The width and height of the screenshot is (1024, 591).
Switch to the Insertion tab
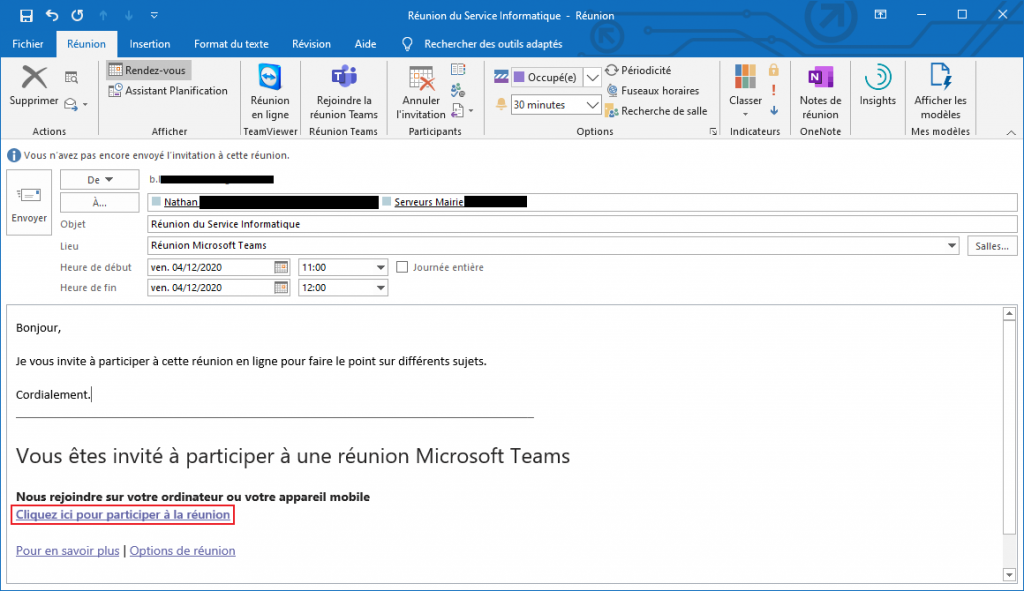(x=150, y=44)
